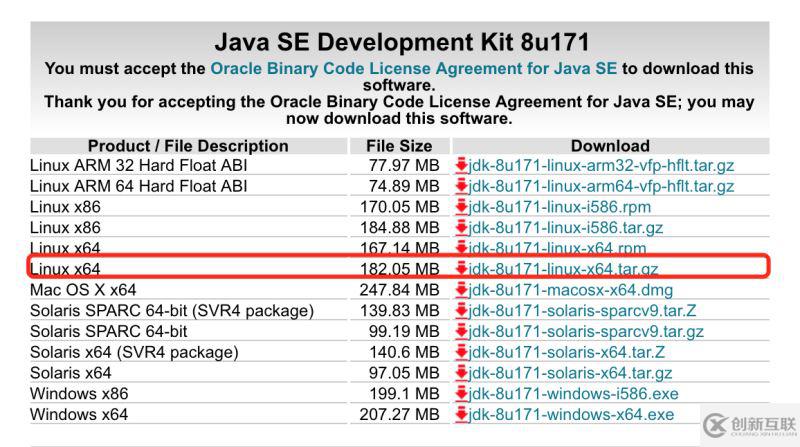Select Solaris SPARC 64-bit (SVR4 package) cell
This screenshot has width=800, height=447.
click(x=172, y=311)
